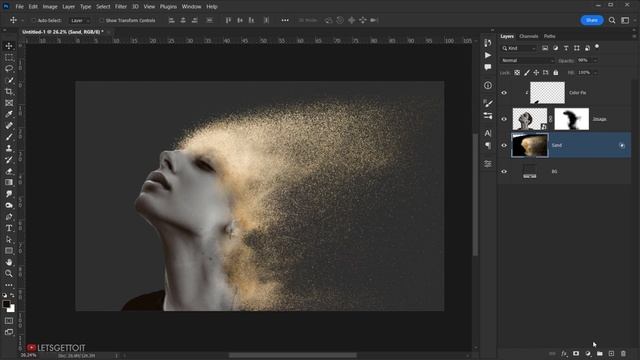Create a new adjustment layer icon
This screenshot has height=360, width=640.
(x=587, y=353)
